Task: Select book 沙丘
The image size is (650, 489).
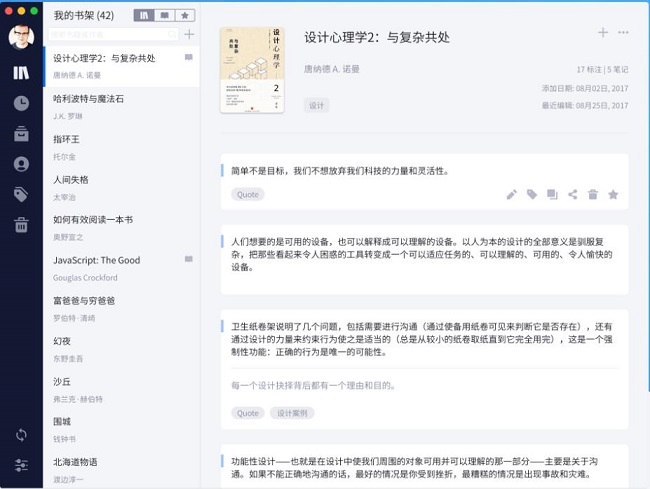Action: click(121, 390)
